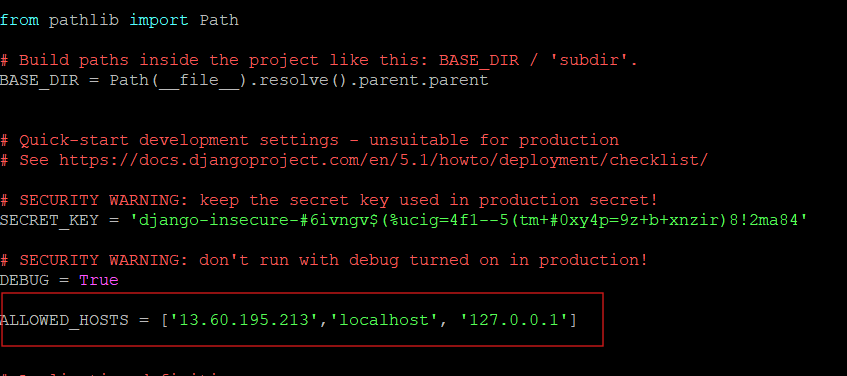847x376 pixels.
Task: Click the True value of DEBUG
Action: [x=98, y=280]
